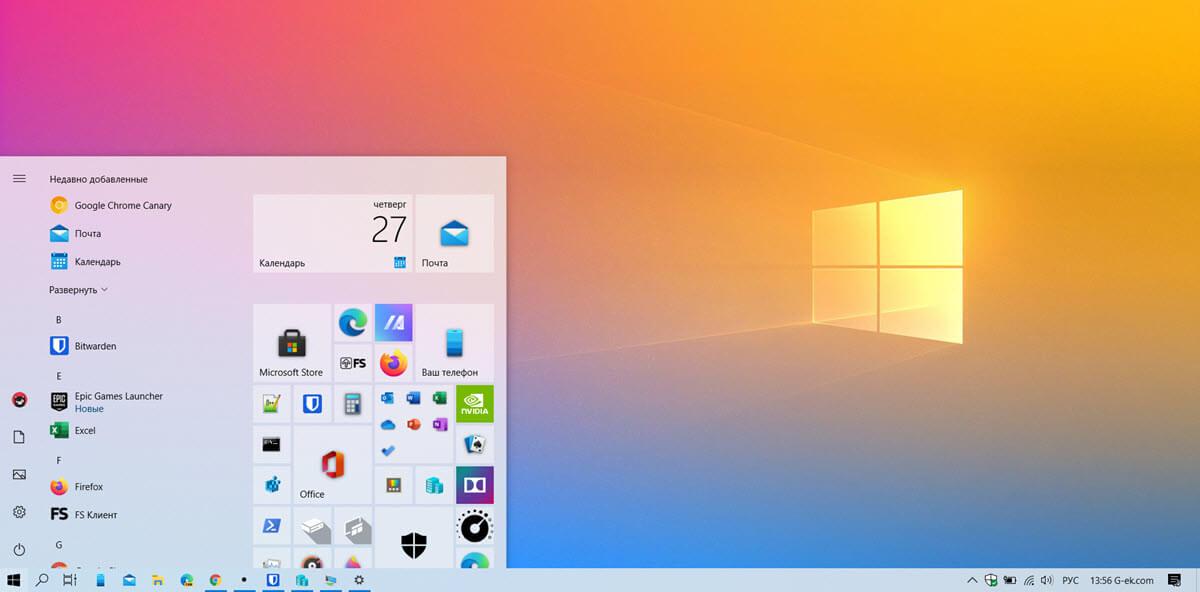
Task: Open Microsoft Edge from the taskbar
Action: (x=186, y=580)
